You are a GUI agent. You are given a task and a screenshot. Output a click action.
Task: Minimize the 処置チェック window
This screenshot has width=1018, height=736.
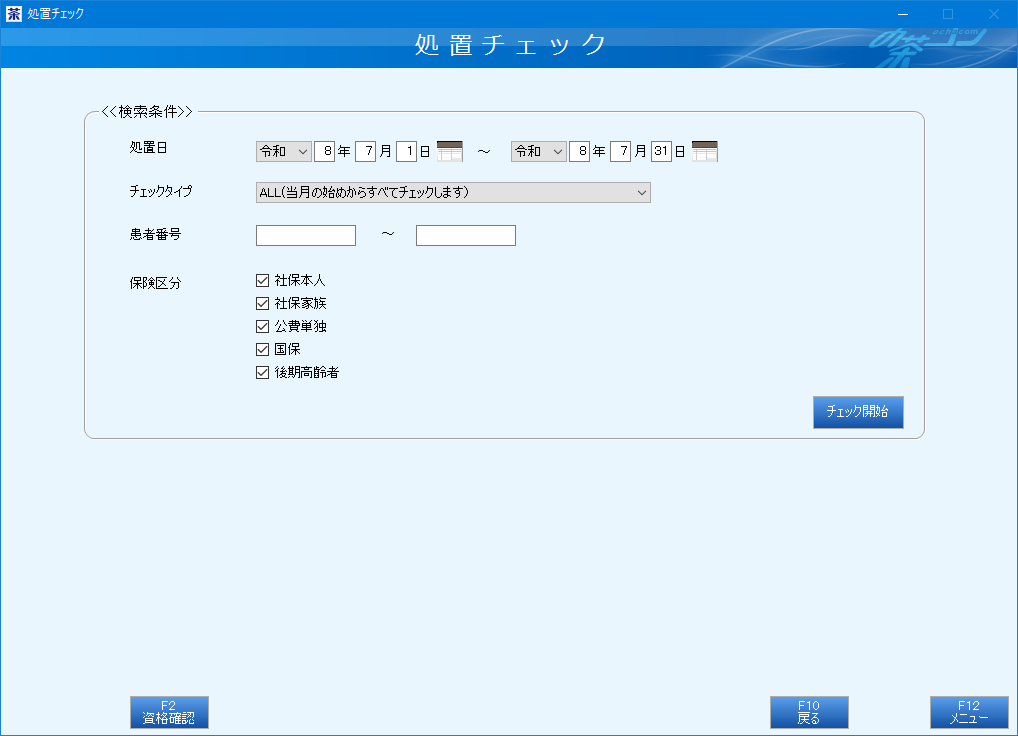(902, 14)
